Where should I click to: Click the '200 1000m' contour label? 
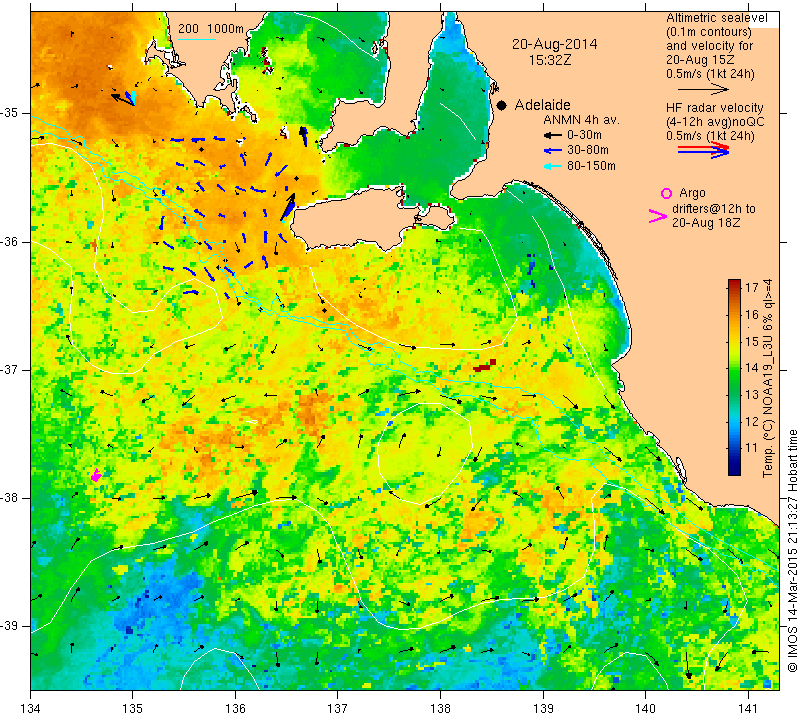(x=211, y=29)
